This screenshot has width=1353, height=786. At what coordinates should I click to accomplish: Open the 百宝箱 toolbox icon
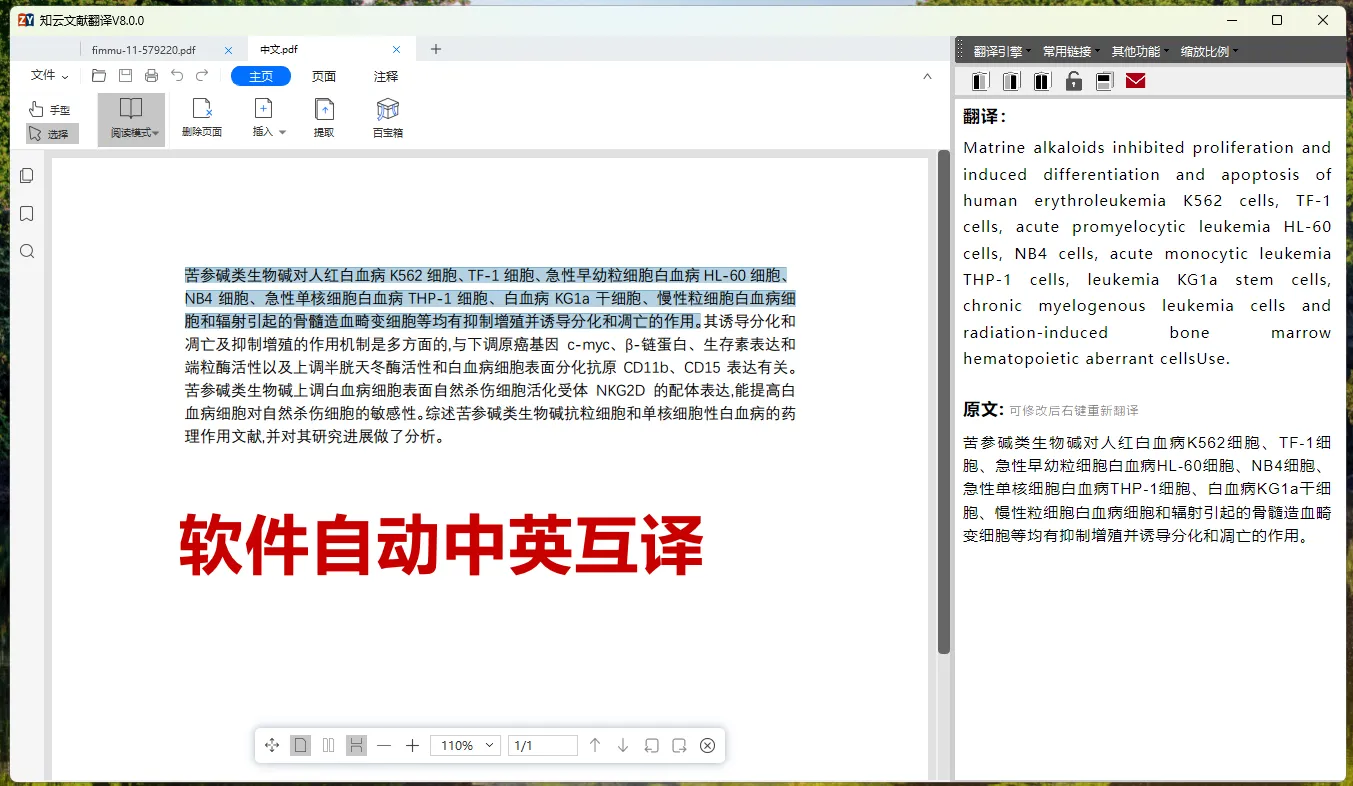click(x=386, y=115)
